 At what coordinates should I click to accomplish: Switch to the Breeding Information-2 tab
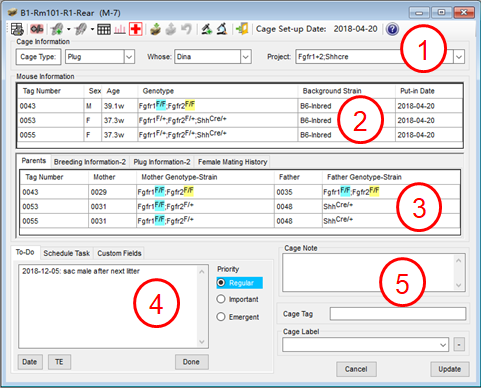click(x=90, y=162)
